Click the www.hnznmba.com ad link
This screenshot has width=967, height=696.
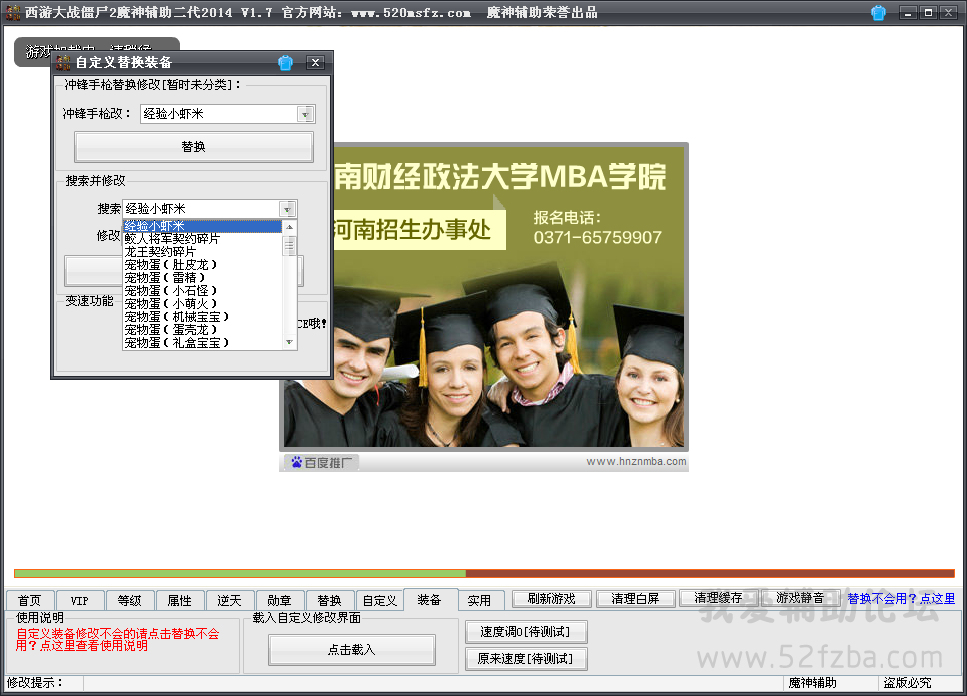(636, 462)
